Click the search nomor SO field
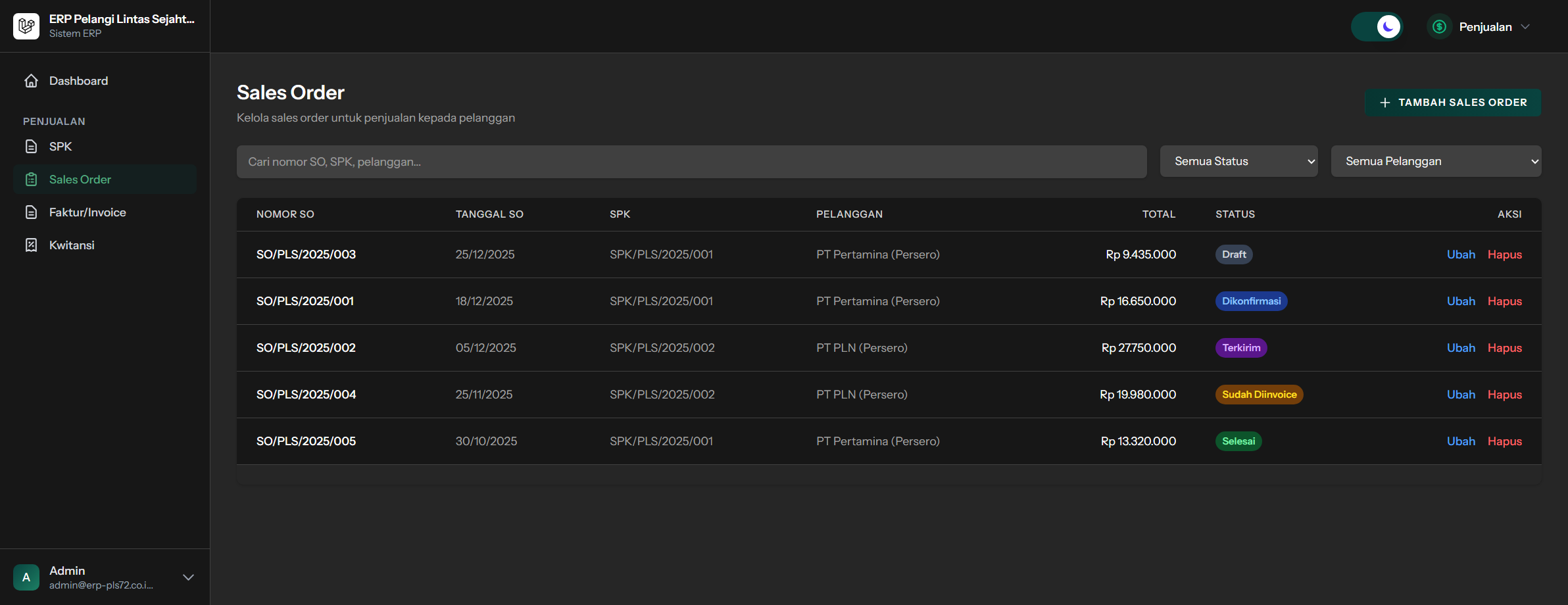Screen dimensions: 1568x605 click(x=691, y=162)
